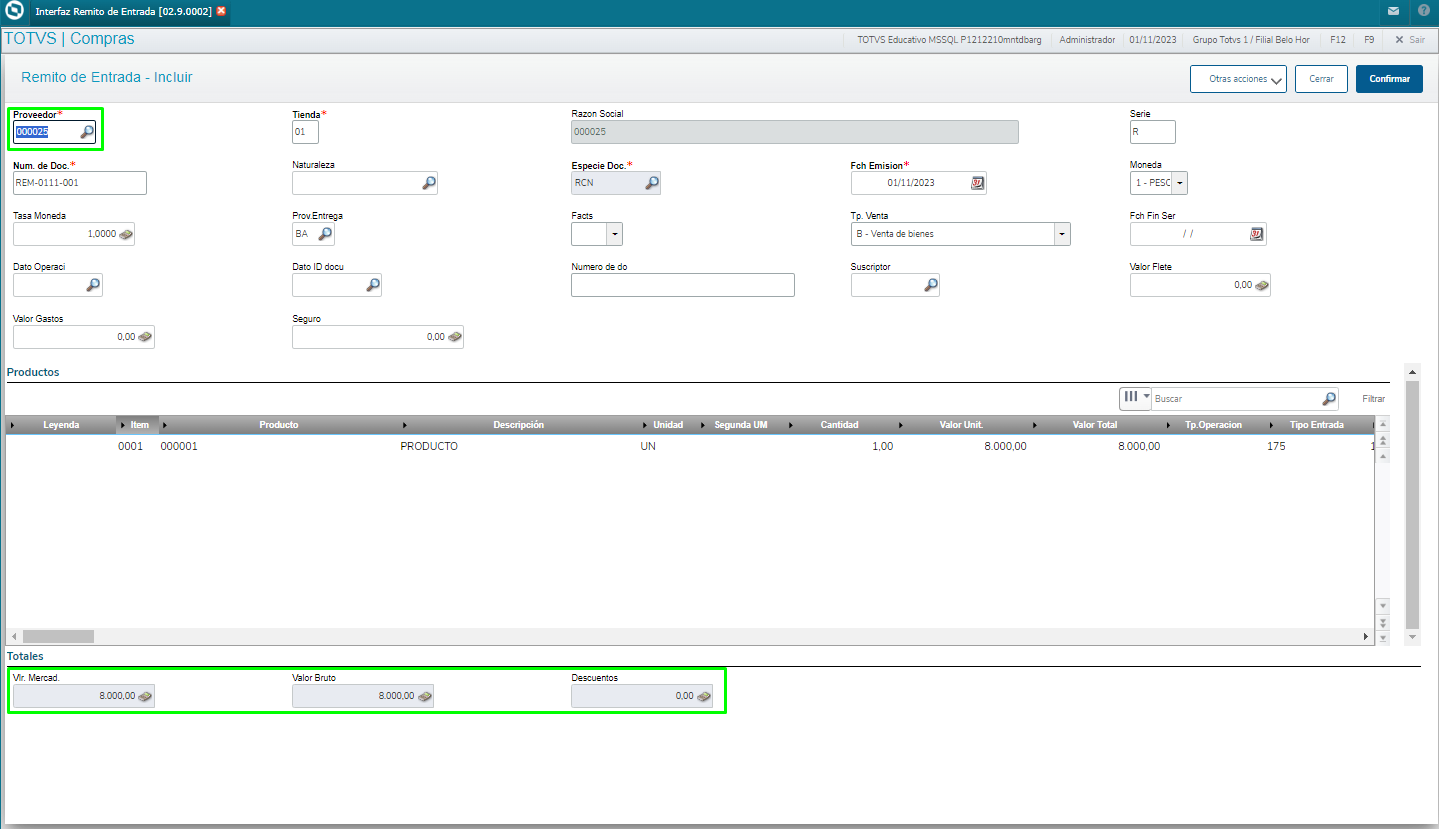Expand the Tp. Venta dropdown
Image resolution: width=1439 pixels, height=829 pixels.
click(x=1061, y=234)
